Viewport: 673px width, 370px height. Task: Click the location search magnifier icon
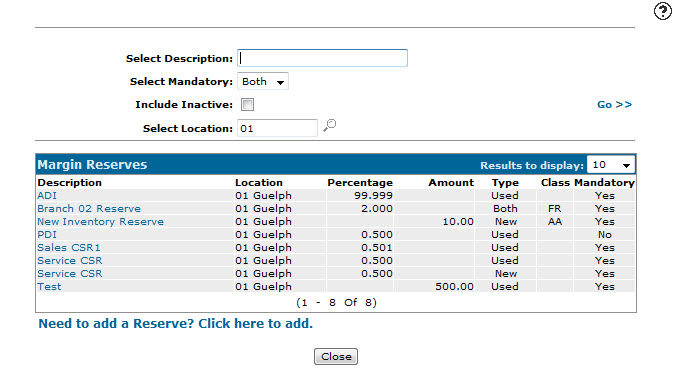click(x=330, y=126)
